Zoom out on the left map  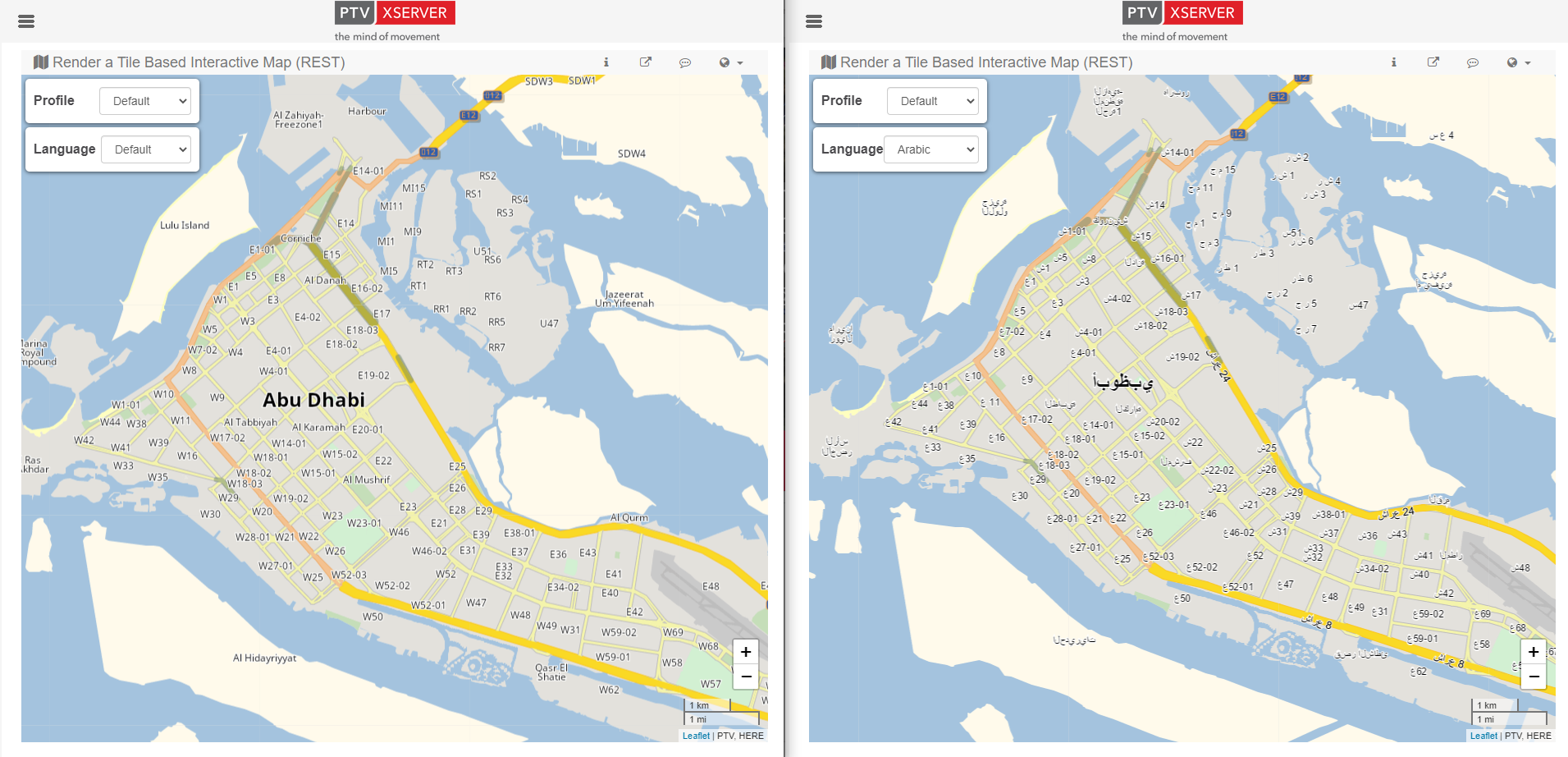pos(745,677)
